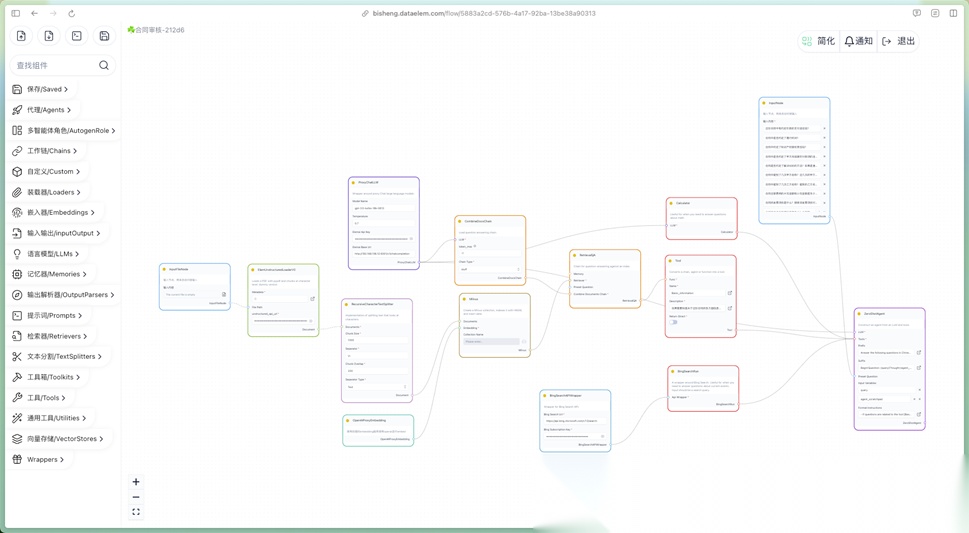Expand the 装载器/Loaders category
969x533 pixels.
[47, 192]
